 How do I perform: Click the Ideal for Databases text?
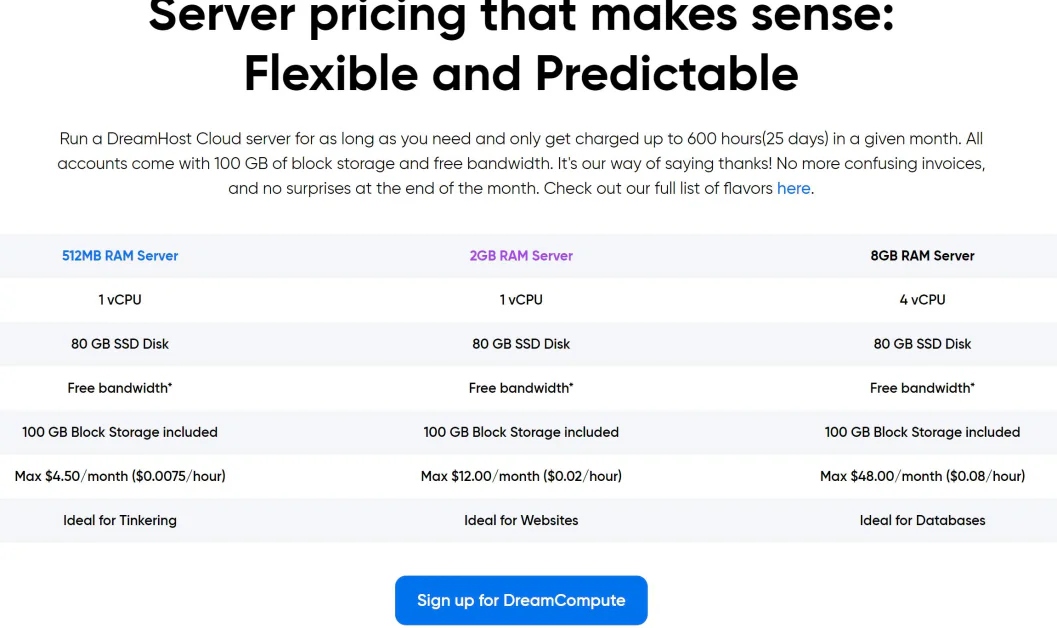point(922,520)
